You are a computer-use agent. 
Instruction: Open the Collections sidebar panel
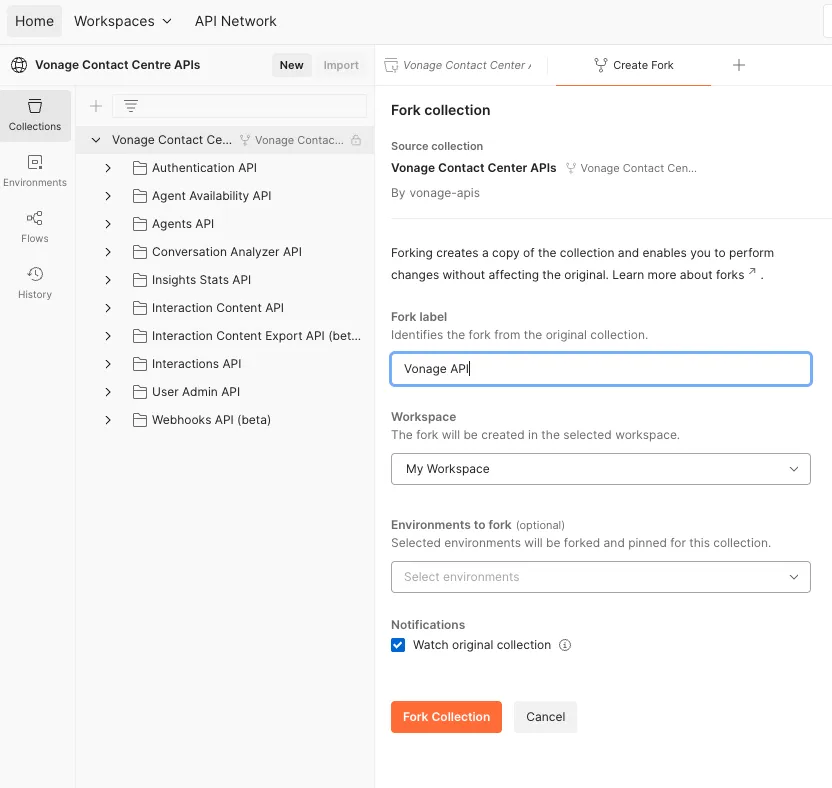click(x=35, y=115)
